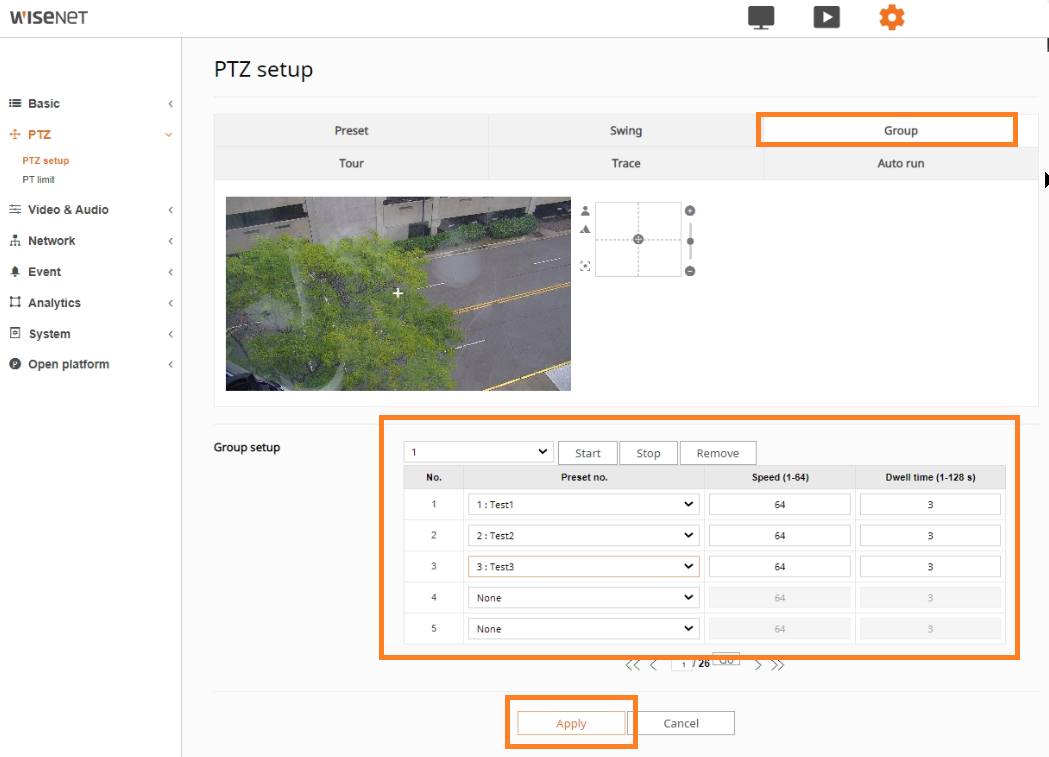The image size is (1049, 757).
Task: Click the Cancel button
Action: tap(681, 723)
